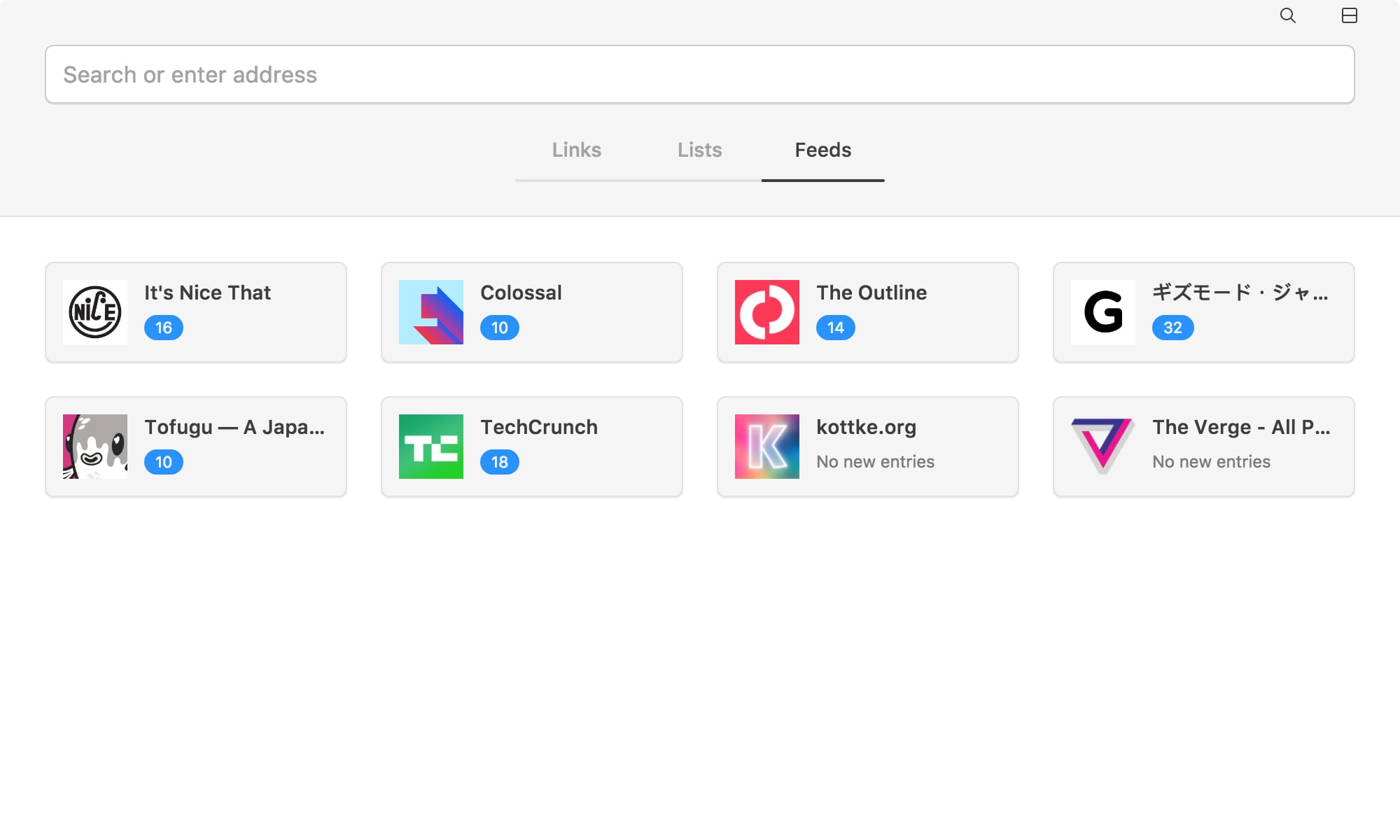Click The Outline red logo

click(767, 312)
